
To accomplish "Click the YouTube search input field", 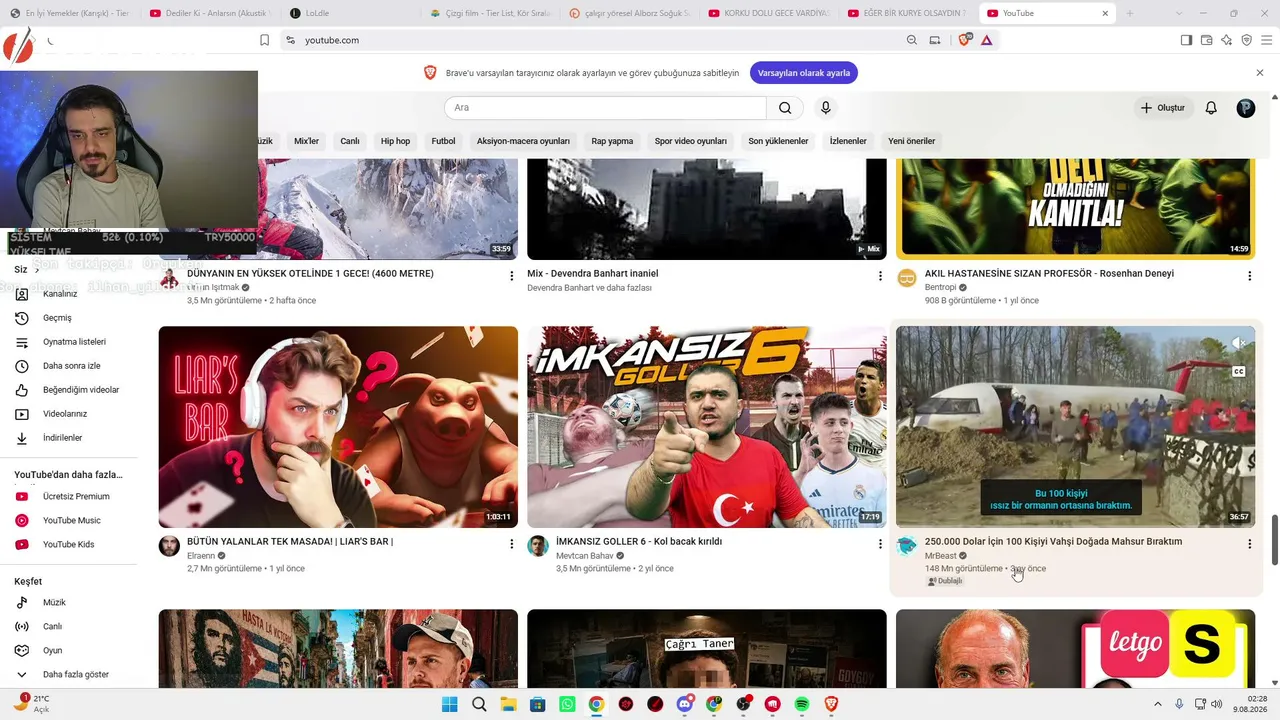I will [605, 108].
